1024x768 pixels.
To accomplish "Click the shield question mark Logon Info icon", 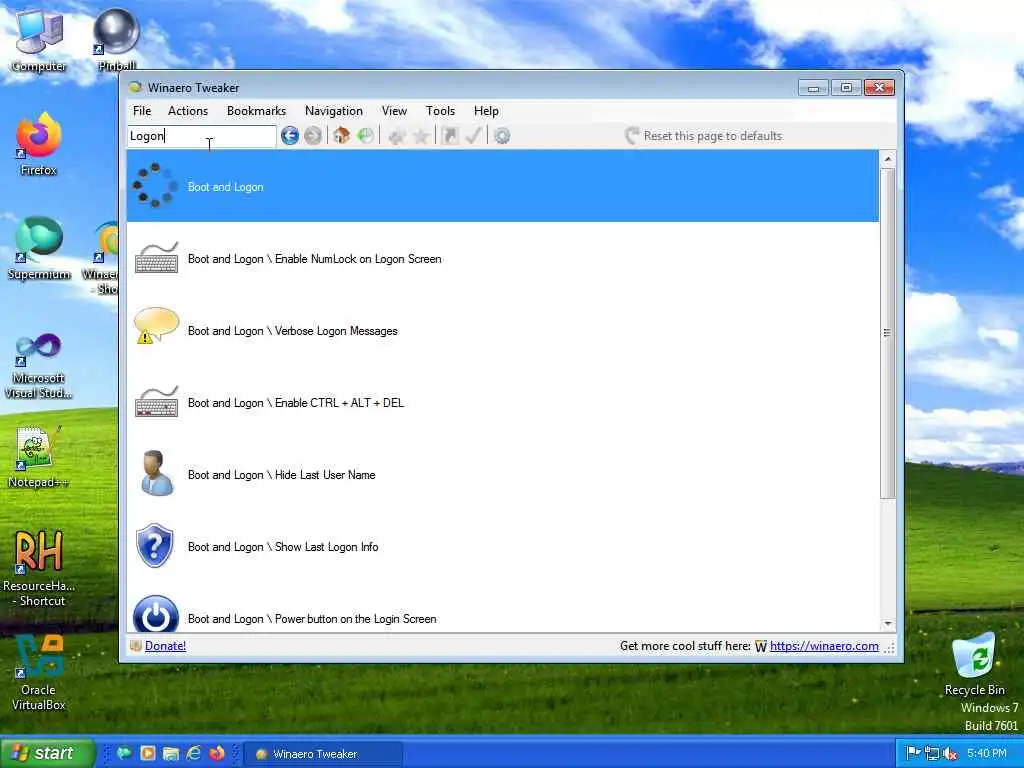I will 155,545.
